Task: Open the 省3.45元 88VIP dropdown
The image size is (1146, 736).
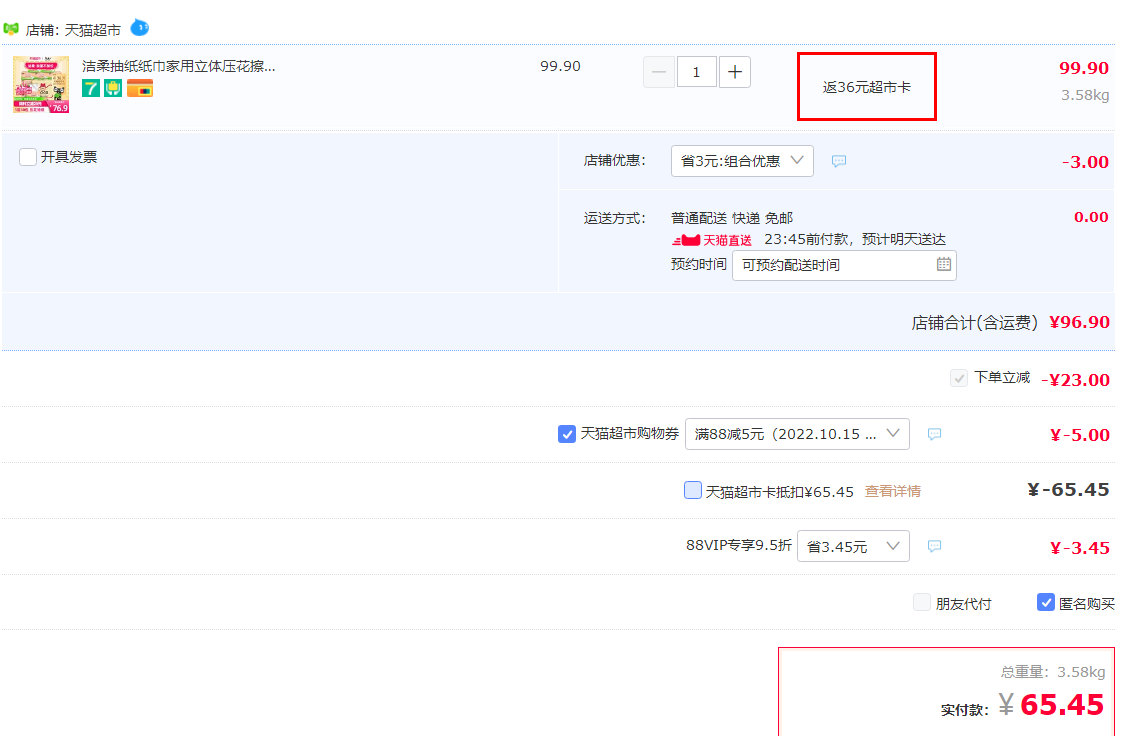Action: point(853,546)
